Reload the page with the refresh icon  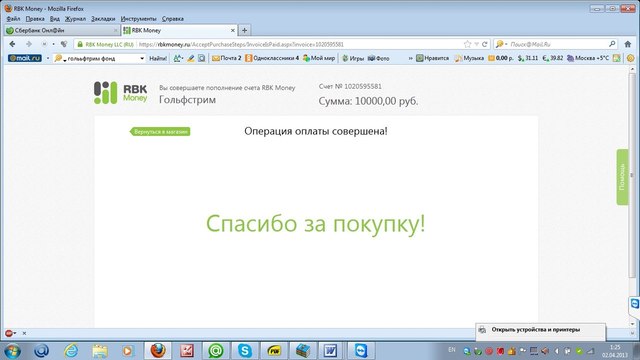tap(484, 44)
